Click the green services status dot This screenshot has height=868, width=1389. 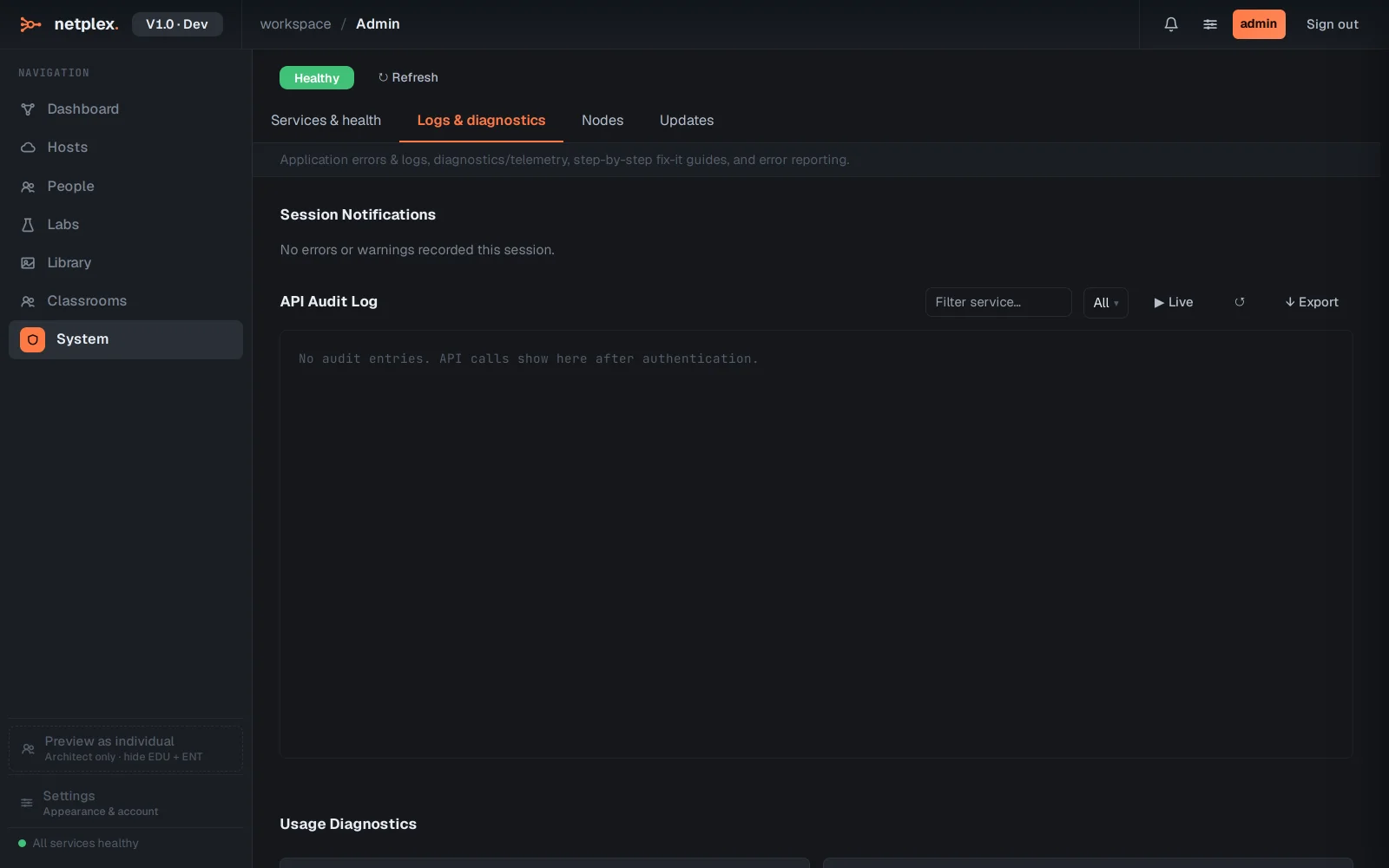coord(22,843)
